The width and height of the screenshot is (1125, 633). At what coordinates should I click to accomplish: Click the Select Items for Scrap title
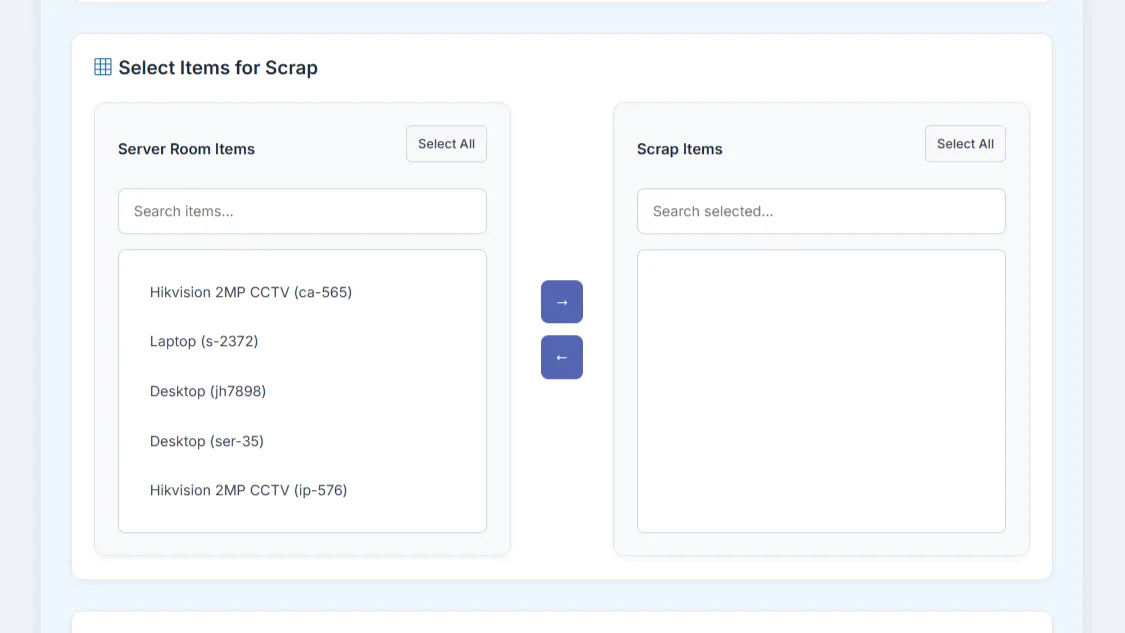click(218, 67)
